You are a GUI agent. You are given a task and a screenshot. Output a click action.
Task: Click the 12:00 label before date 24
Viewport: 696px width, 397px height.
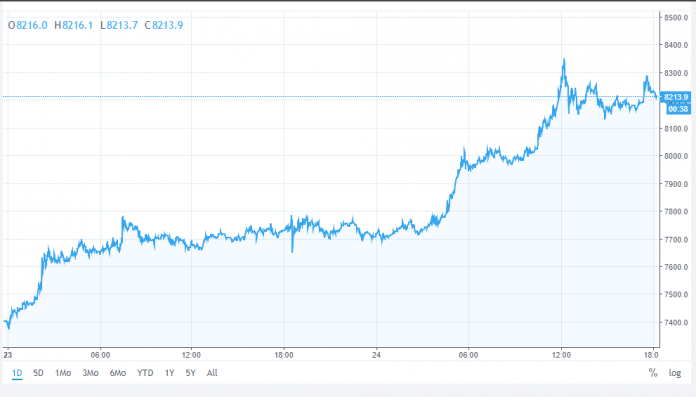(191, 355)
